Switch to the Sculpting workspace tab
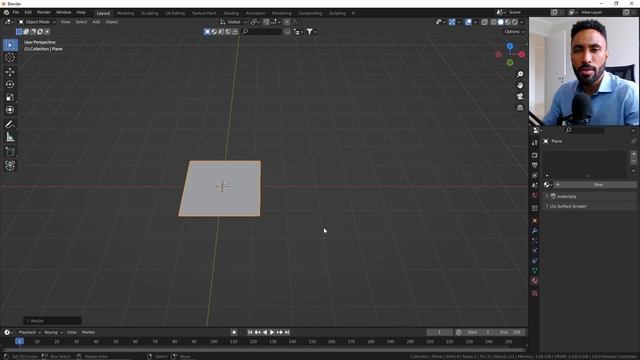The width and height of the screenshot is (640, 360). 149,13
